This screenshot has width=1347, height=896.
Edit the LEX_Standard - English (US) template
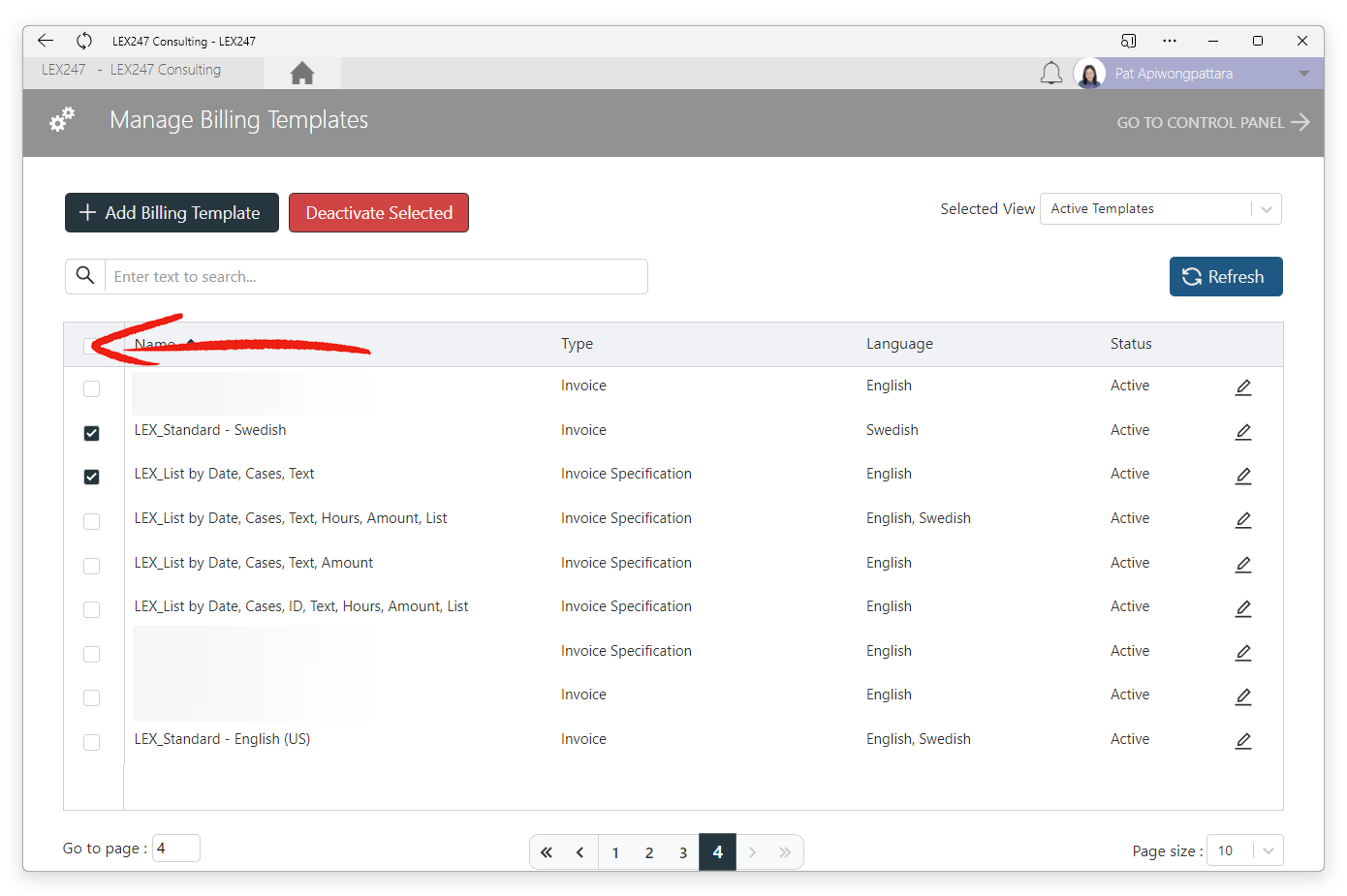pos(1243,741)
